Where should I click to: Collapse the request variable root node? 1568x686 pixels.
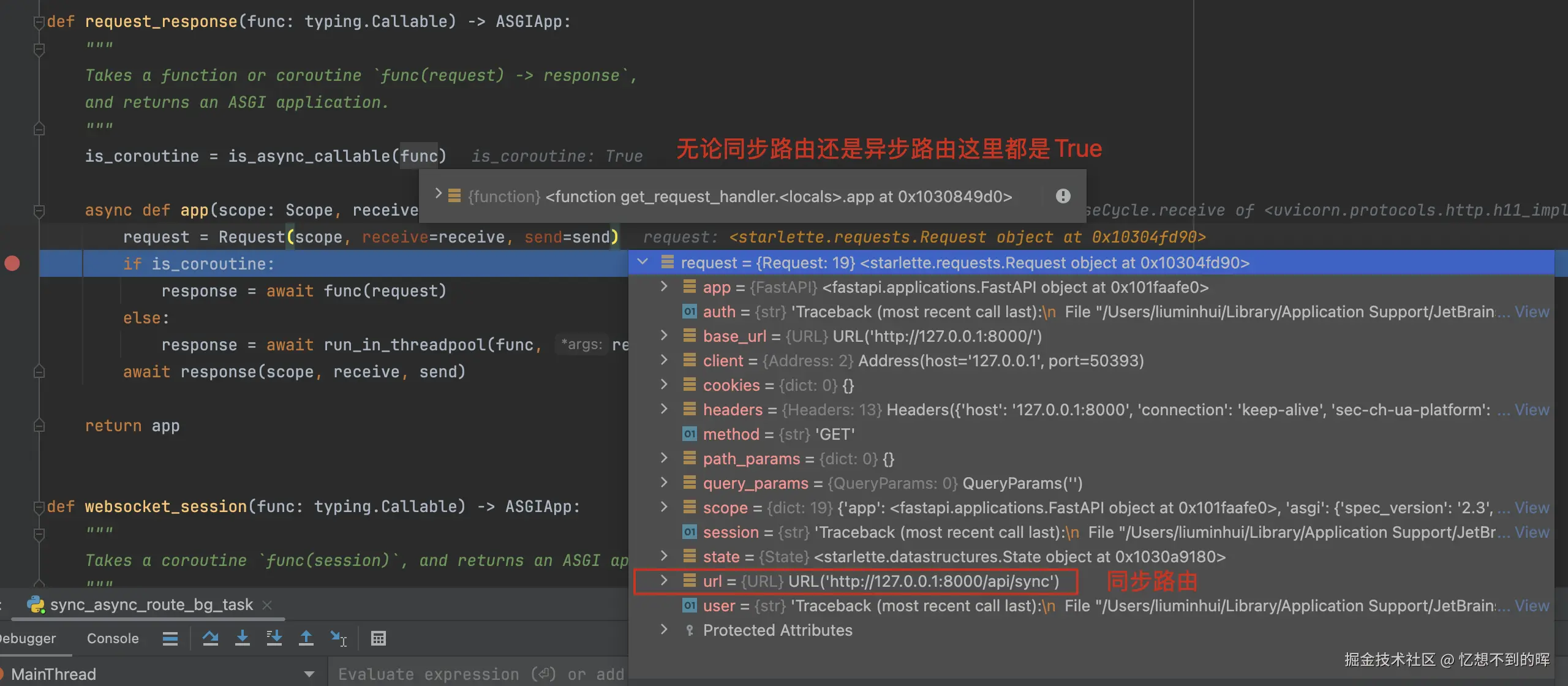pyautogui.click(x=643, y=262)
